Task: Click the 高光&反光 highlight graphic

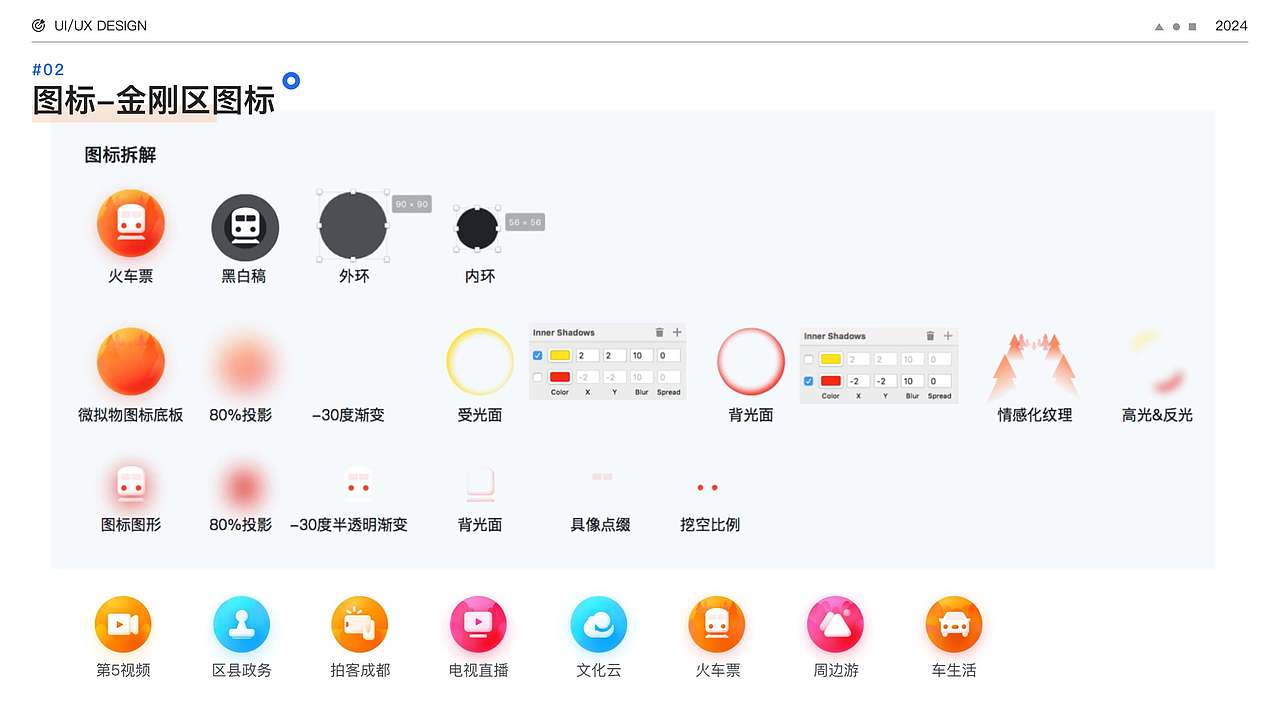Action: point(1157,362)
